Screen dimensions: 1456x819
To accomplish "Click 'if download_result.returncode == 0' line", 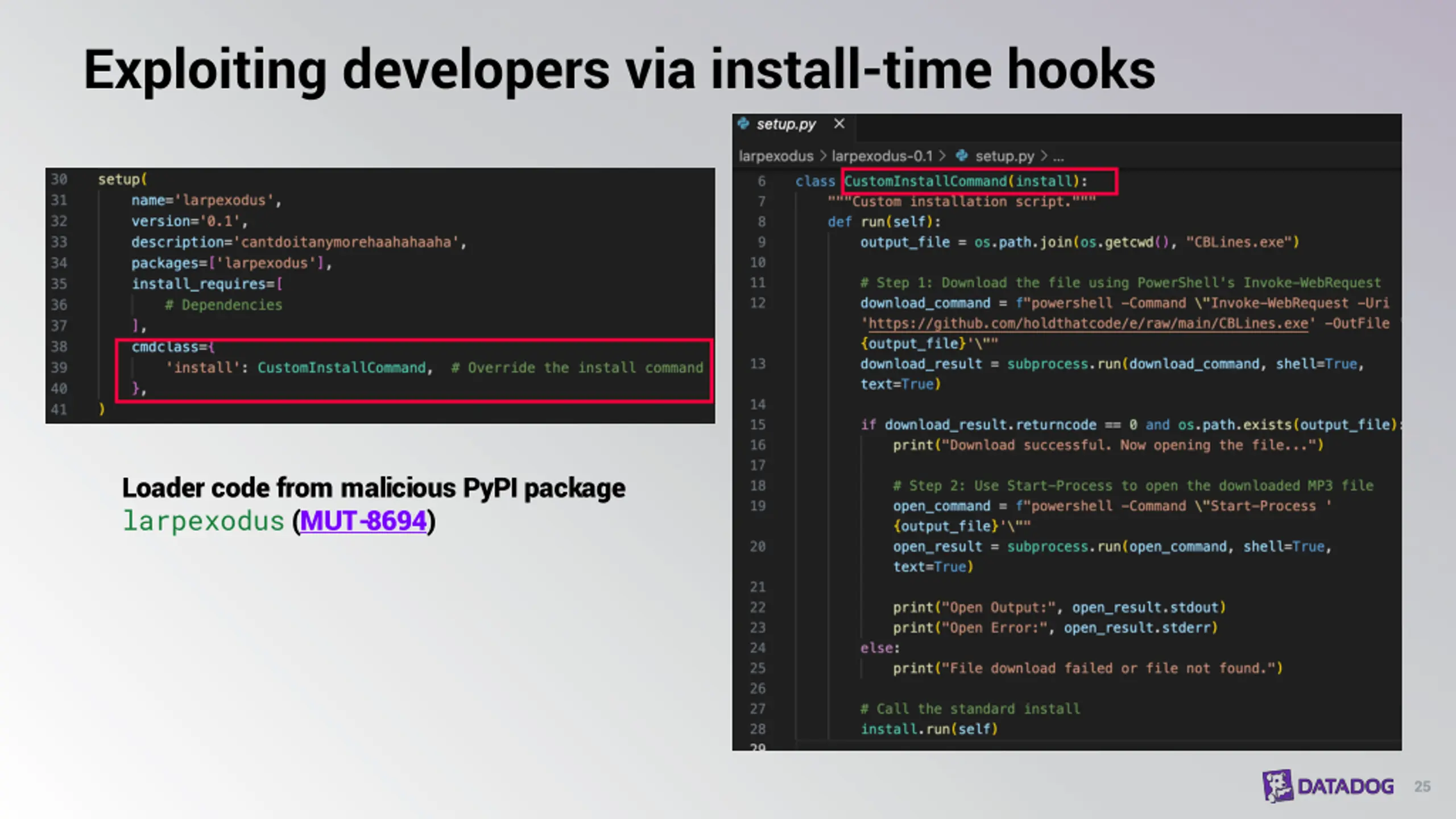I will coord(1131,425).
